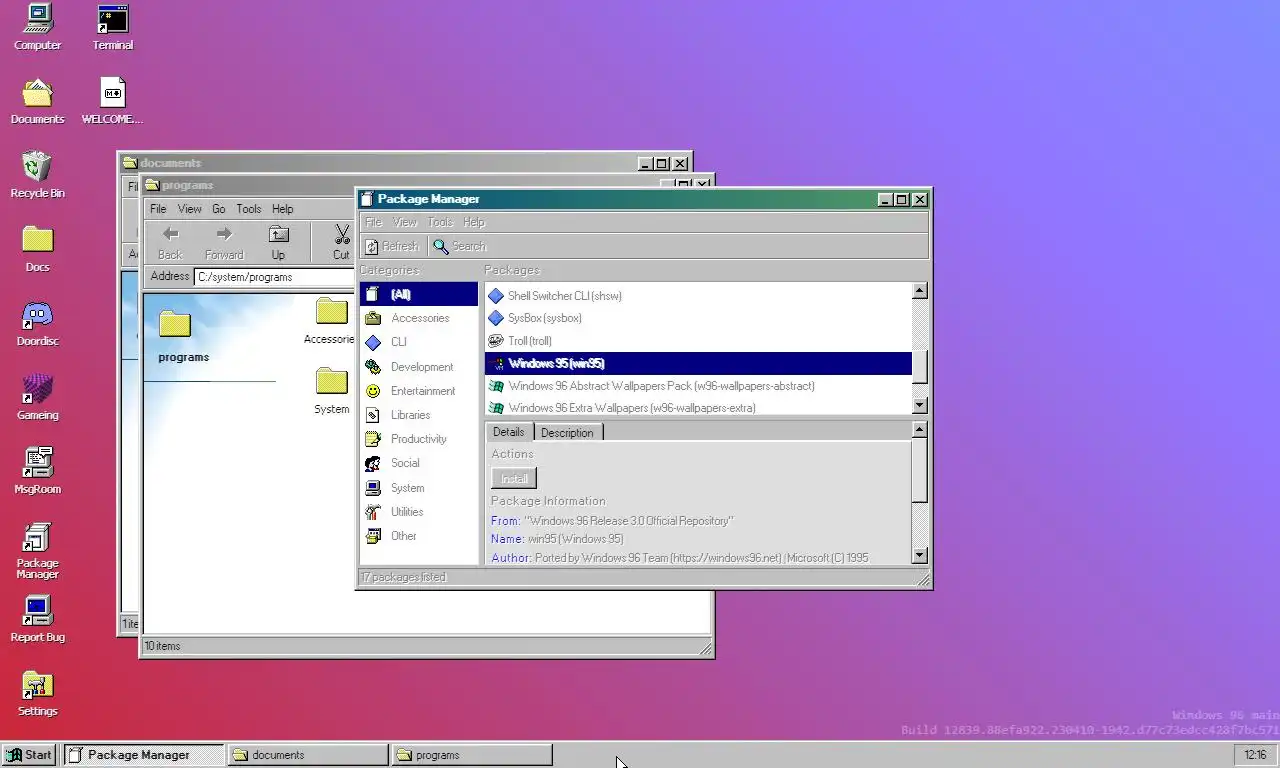Screen dimensions: 1280x768
Task: Select the Entertainment category
Action: click(x=419, y=391)
